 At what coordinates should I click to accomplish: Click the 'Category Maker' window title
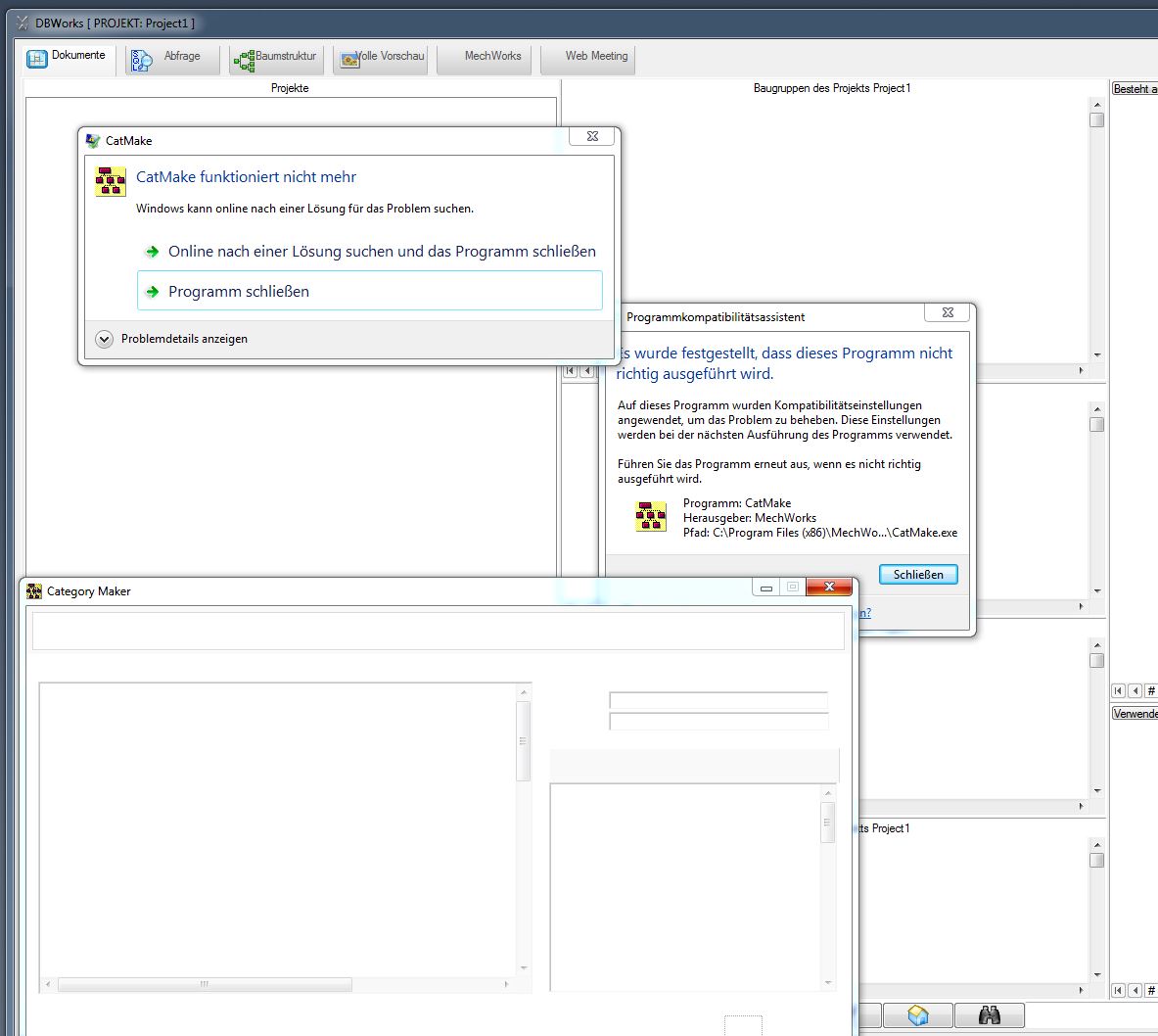click(x=89, y=591)
